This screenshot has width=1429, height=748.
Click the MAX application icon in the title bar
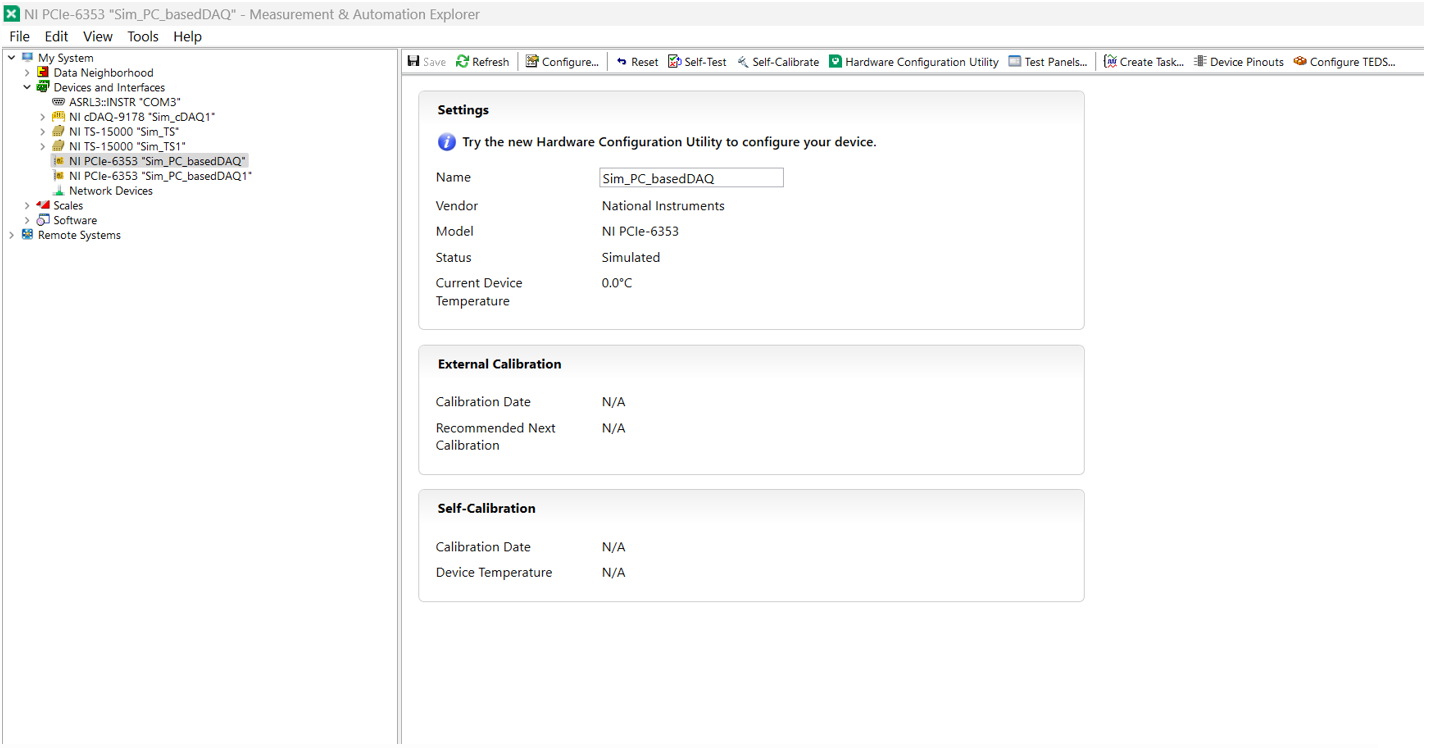(12, 14)
